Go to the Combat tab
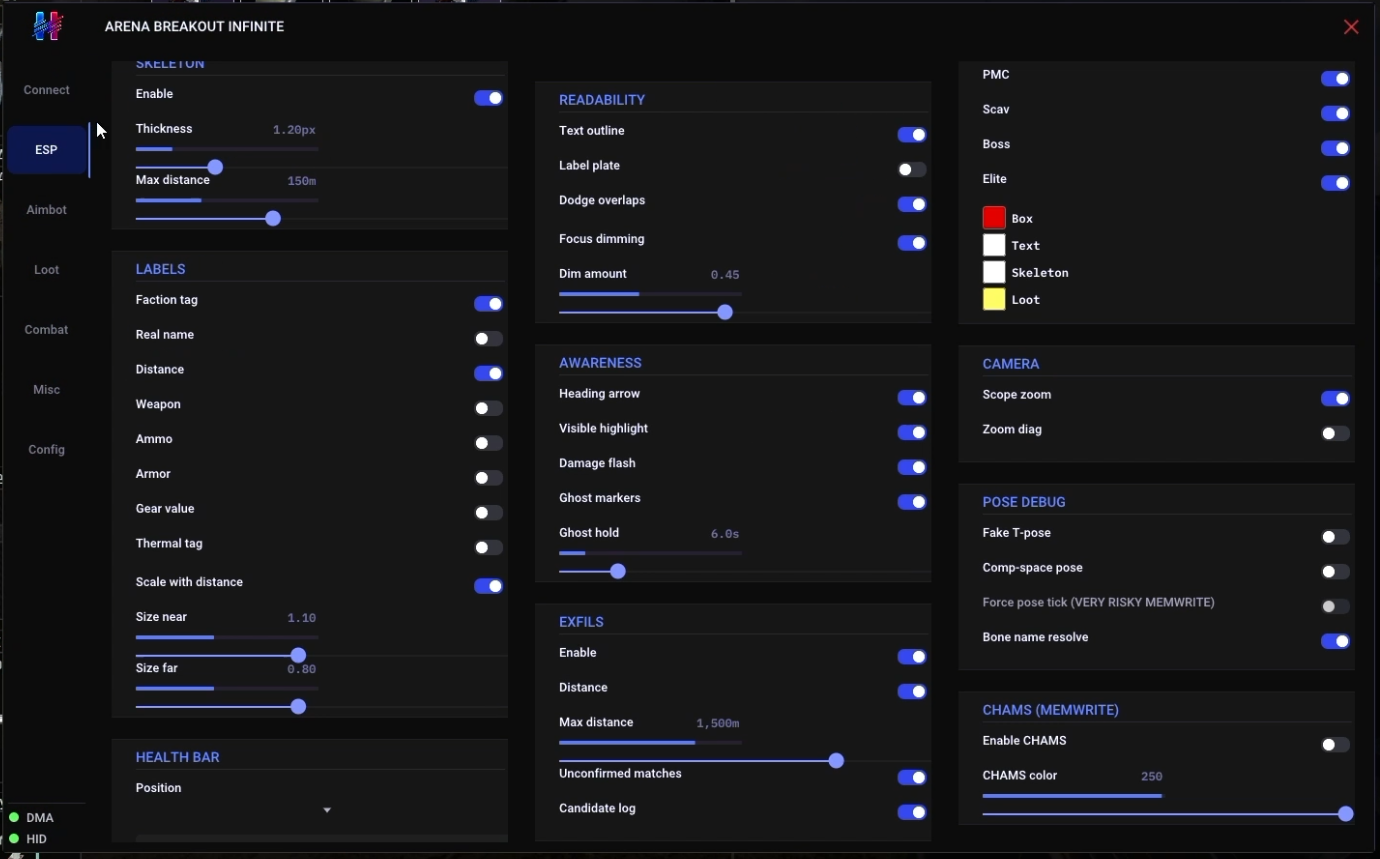Screen dimensions: 1380x859 [x=47, y=330]
